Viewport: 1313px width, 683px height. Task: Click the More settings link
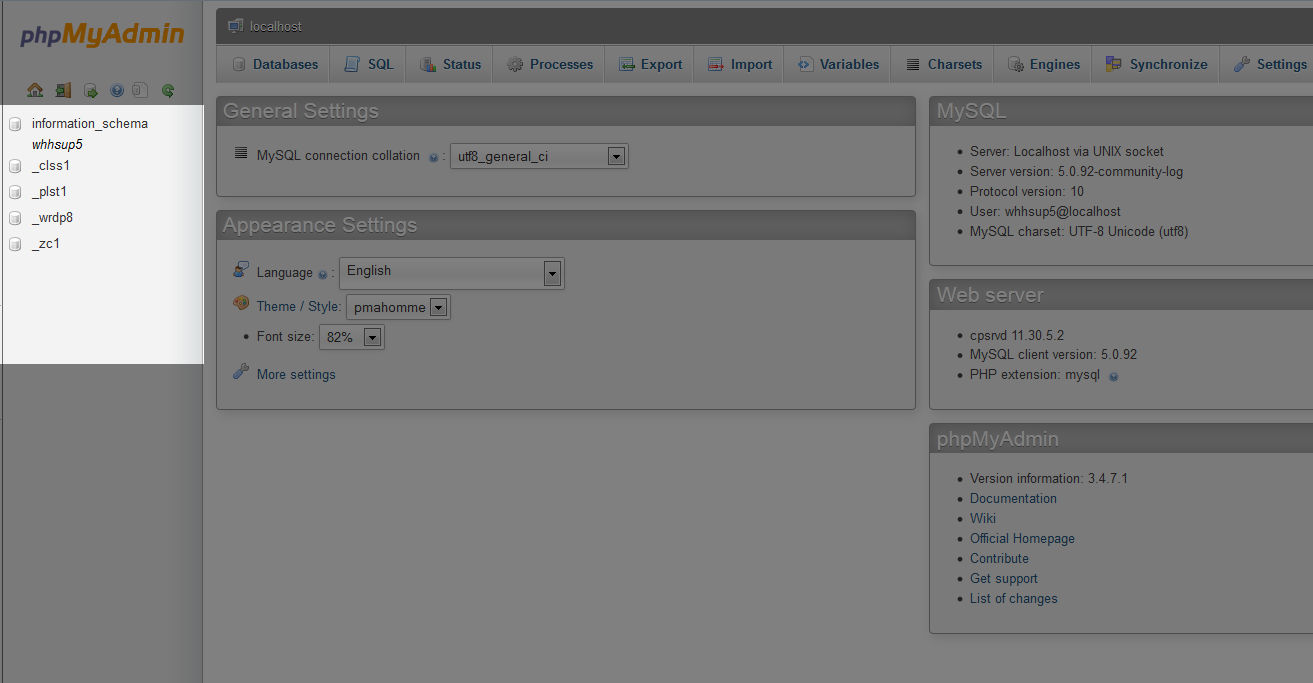pos(296,374)
